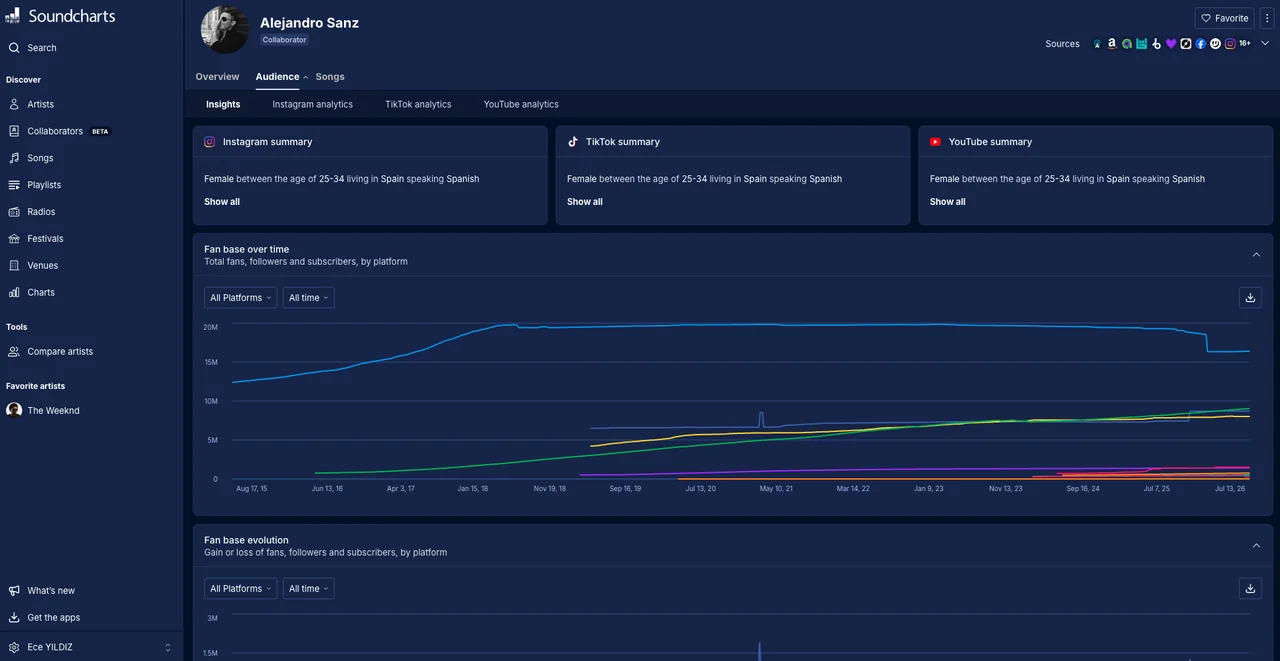Switch to the Overview tab
The height and width of the screenshot is (661, 1280).
tap(217, 77)
